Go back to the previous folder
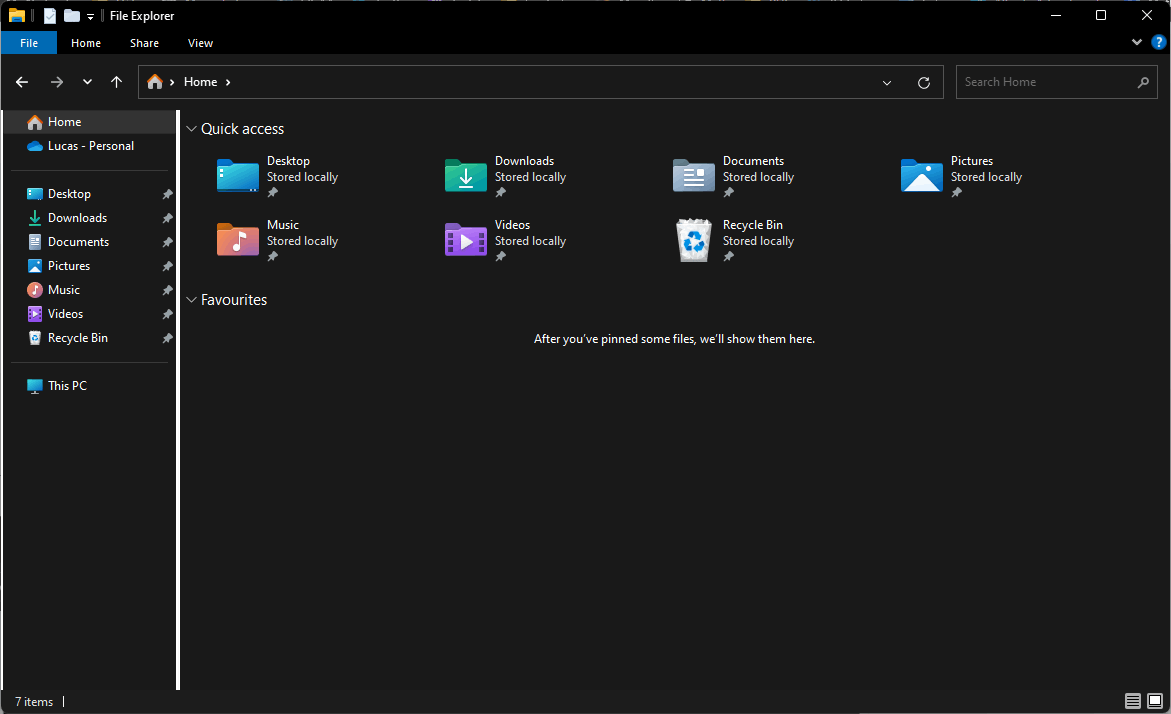Image resolution: width=1171 pixels, height=714 pixels. (x=21, y=82)
